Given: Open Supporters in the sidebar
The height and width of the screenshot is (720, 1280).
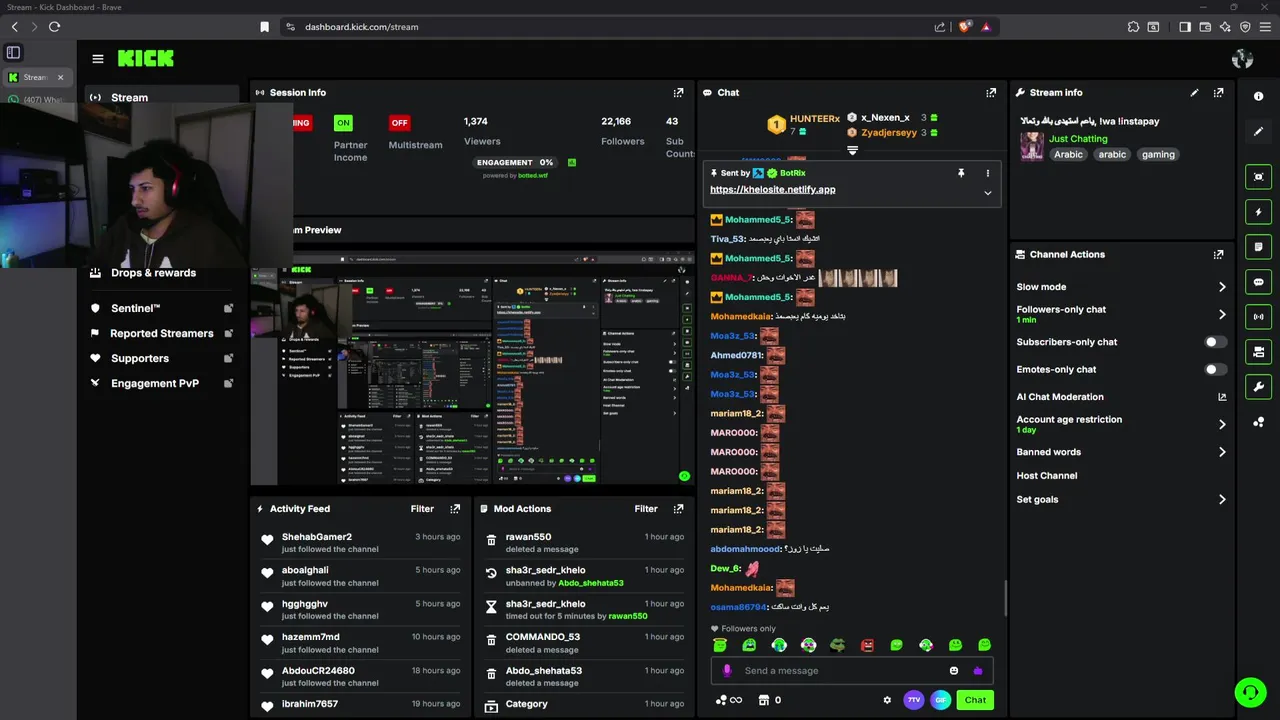Looking at the screenshot, I should coord(160,358).
